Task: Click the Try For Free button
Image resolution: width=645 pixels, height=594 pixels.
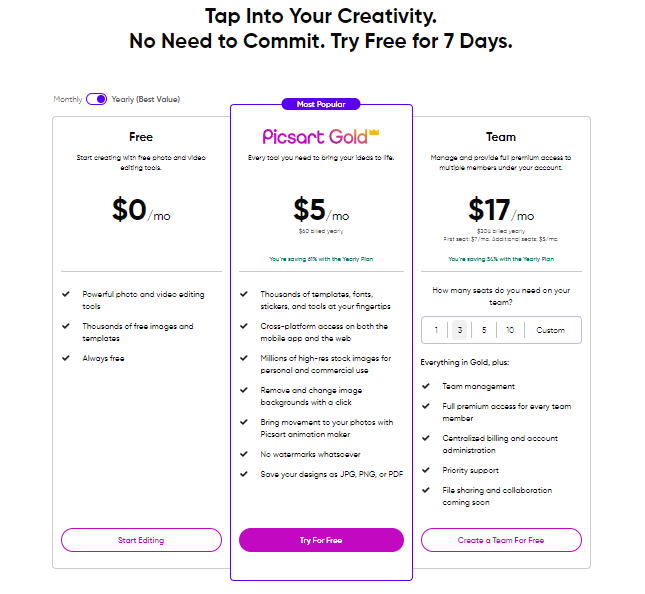Action: point(321,540)
